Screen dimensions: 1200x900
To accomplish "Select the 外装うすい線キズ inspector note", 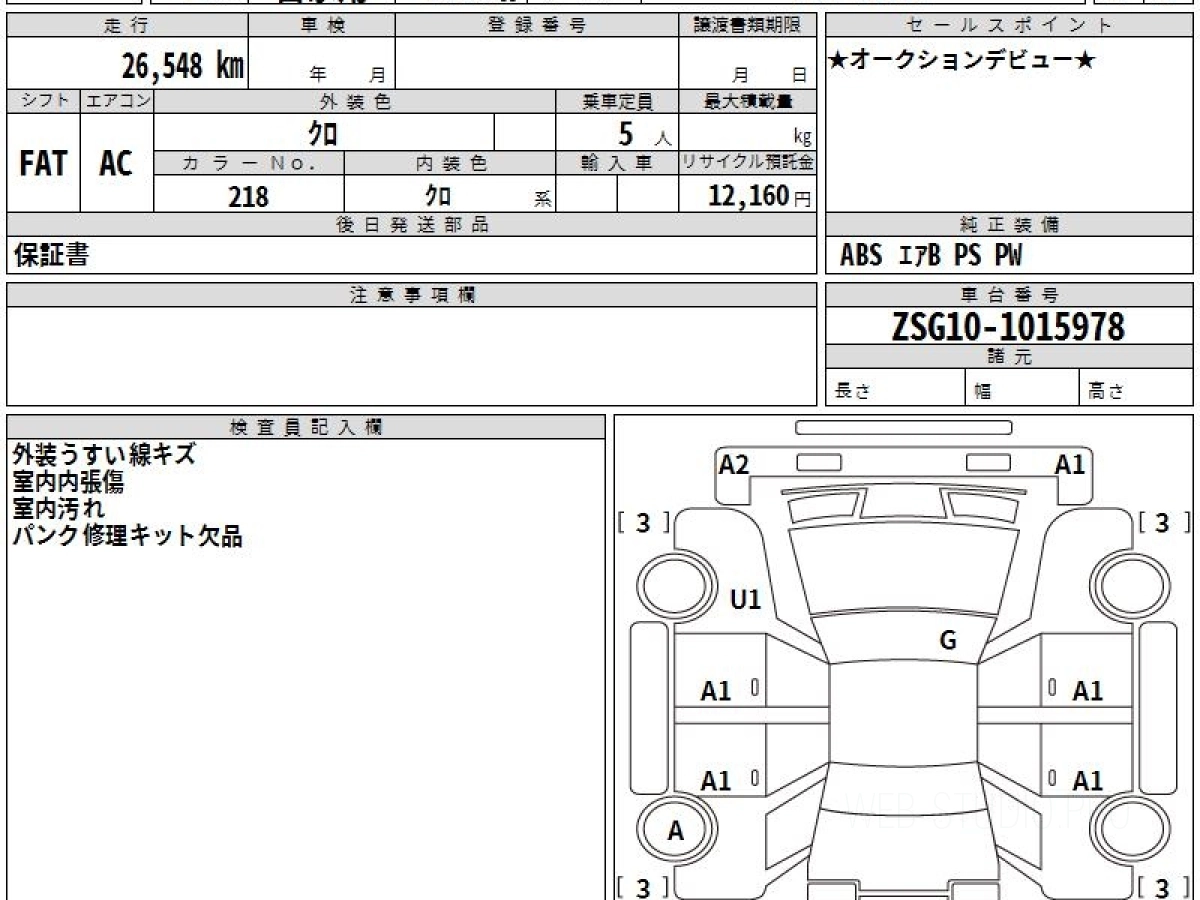I will [x=104, y=455].
